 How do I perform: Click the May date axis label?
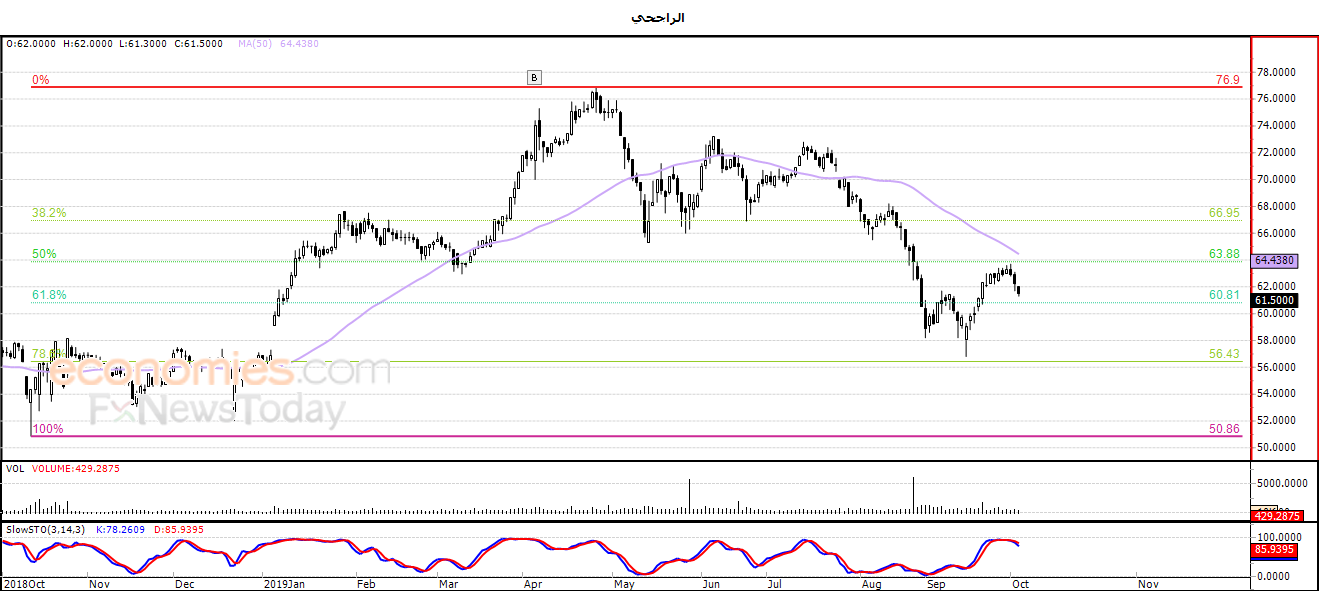(x=624, y=583)
